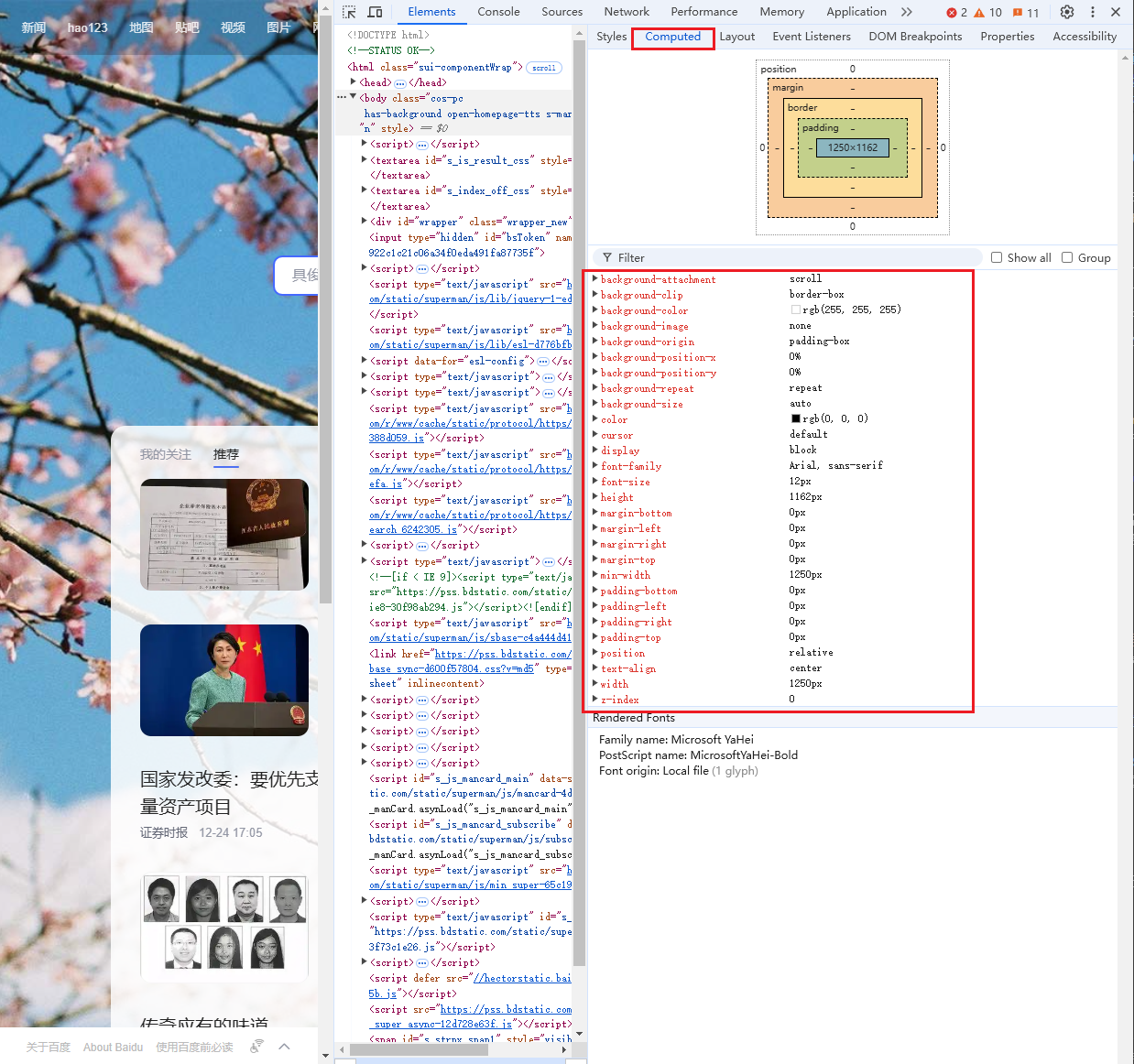Image resolution: width=1134 pixels, height=1064 pixels.
Task: Switch to the Sources tab
Action: click(x=562, y=12)
